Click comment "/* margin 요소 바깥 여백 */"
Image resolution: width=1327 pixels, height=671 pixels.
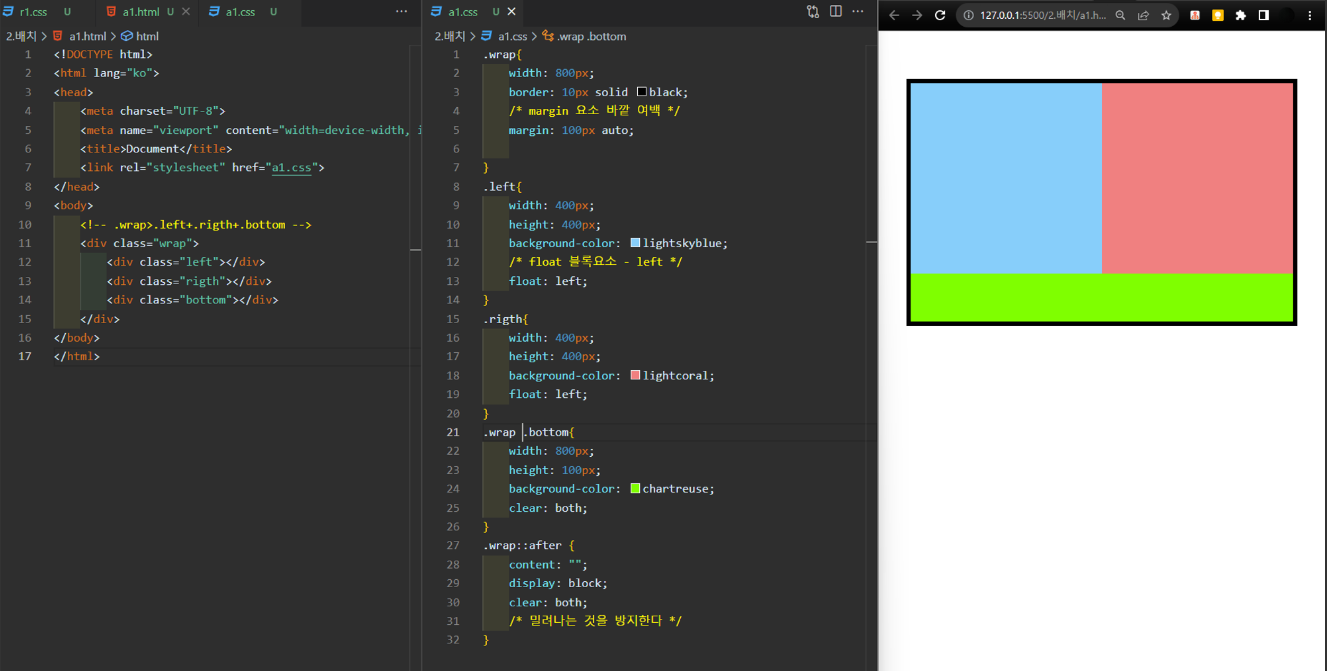tap(594, 111)
